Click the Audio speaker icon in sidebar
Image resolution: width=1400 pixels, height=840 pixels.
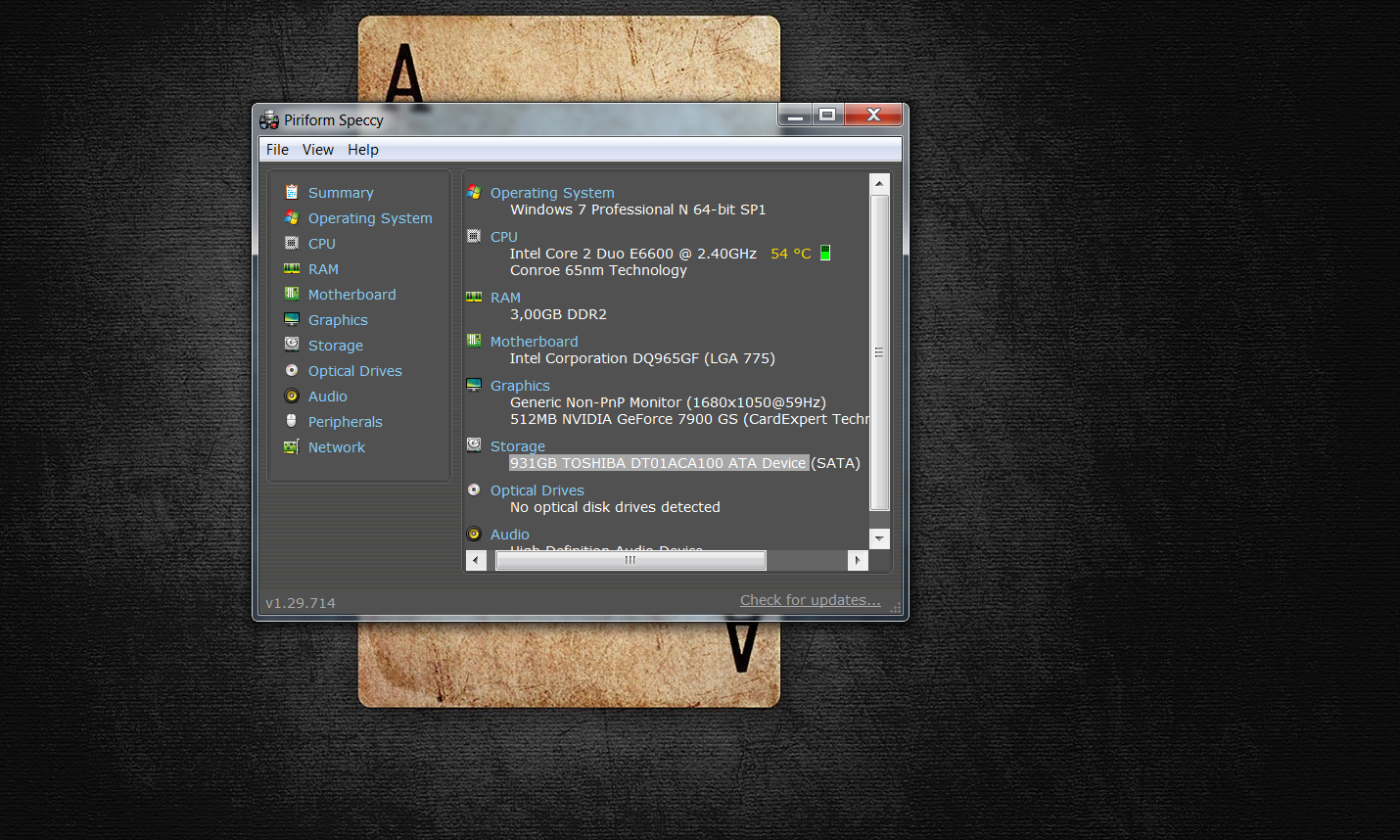(x=292, y=396)
